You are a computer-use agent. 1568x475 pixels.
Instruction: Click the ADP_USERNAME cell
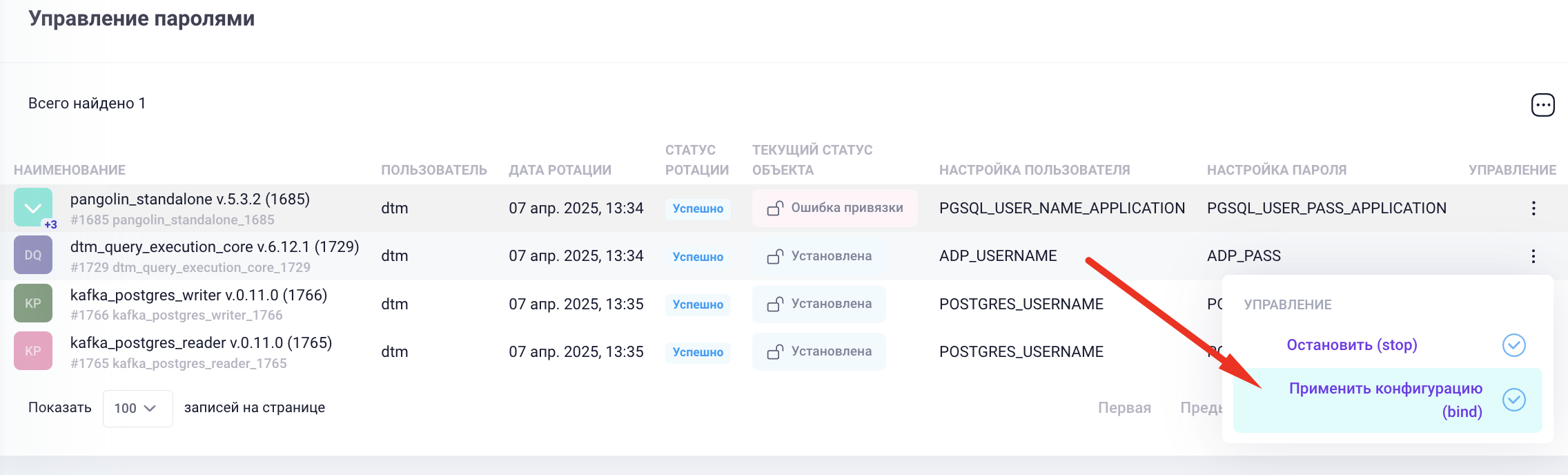(x=998, y=255)
